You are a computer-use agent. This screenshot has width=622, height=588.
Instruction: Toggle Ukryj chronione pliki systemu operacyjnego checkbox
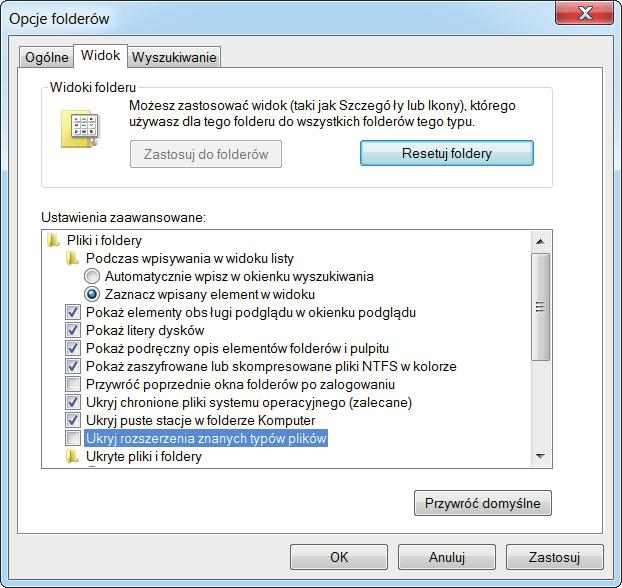pyautogui.click(x=73, y=402)
